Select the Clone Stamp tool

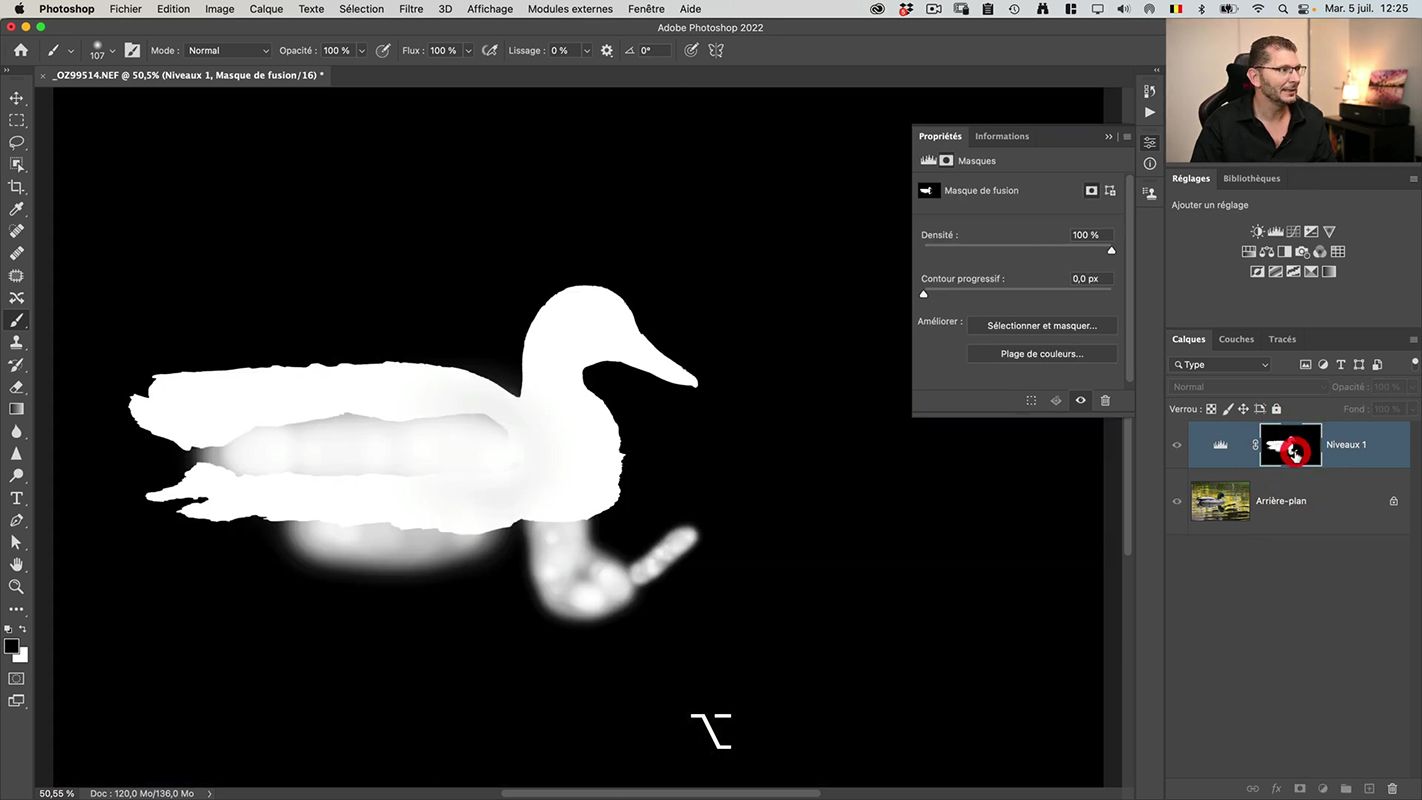tap(16, 342)
